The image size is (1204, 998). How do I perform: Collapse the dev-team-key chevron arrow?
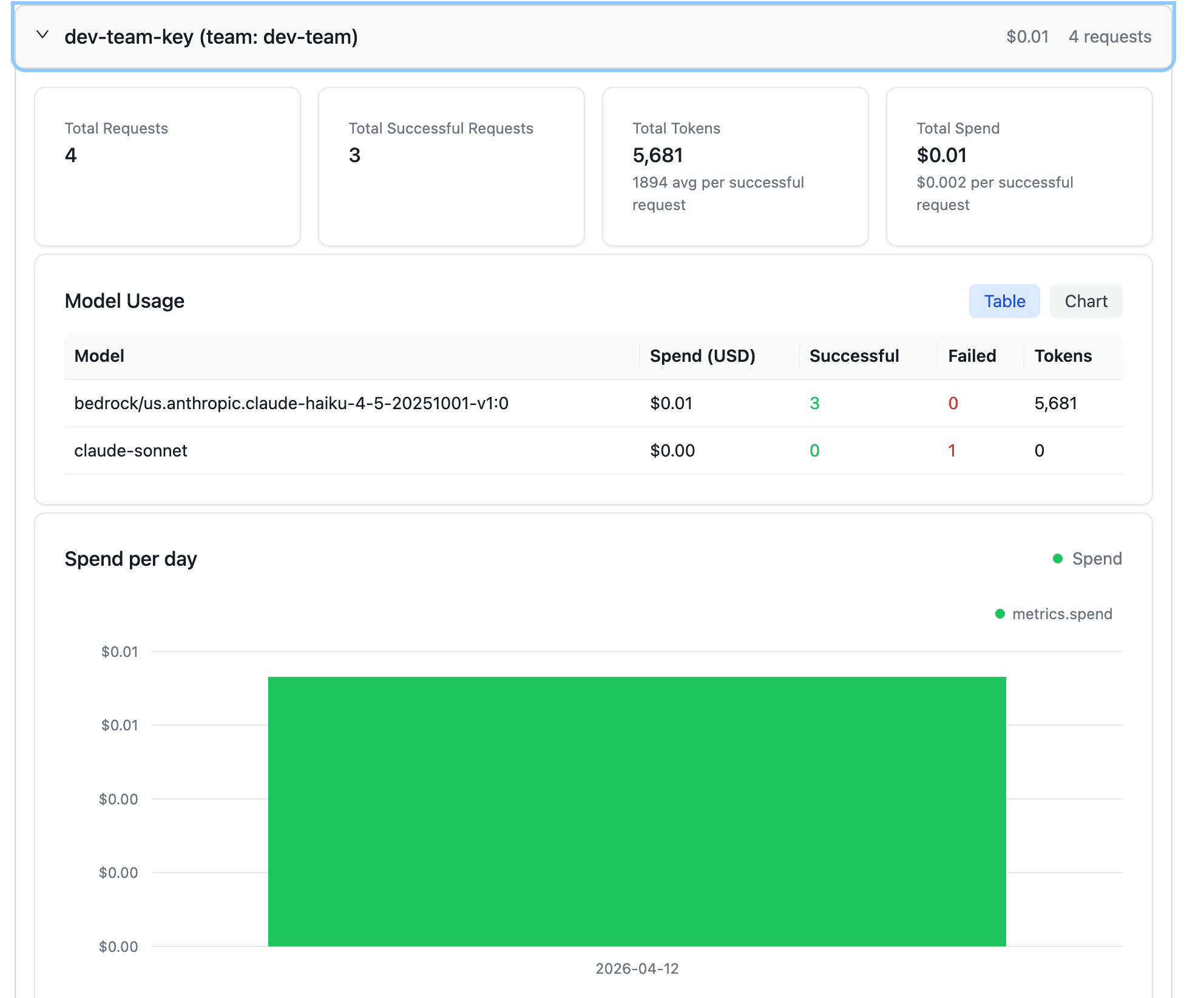coord(42,35)
